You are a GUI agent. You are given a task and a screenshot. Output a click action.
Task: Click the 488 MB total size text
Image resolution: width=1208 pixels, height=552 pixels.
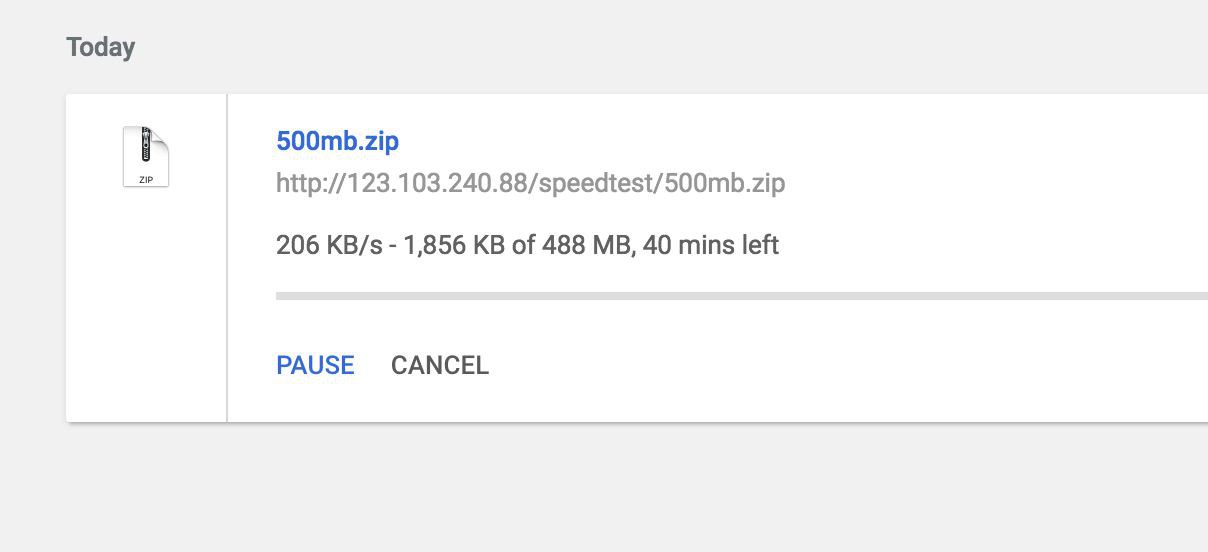(x=586, y=245)
